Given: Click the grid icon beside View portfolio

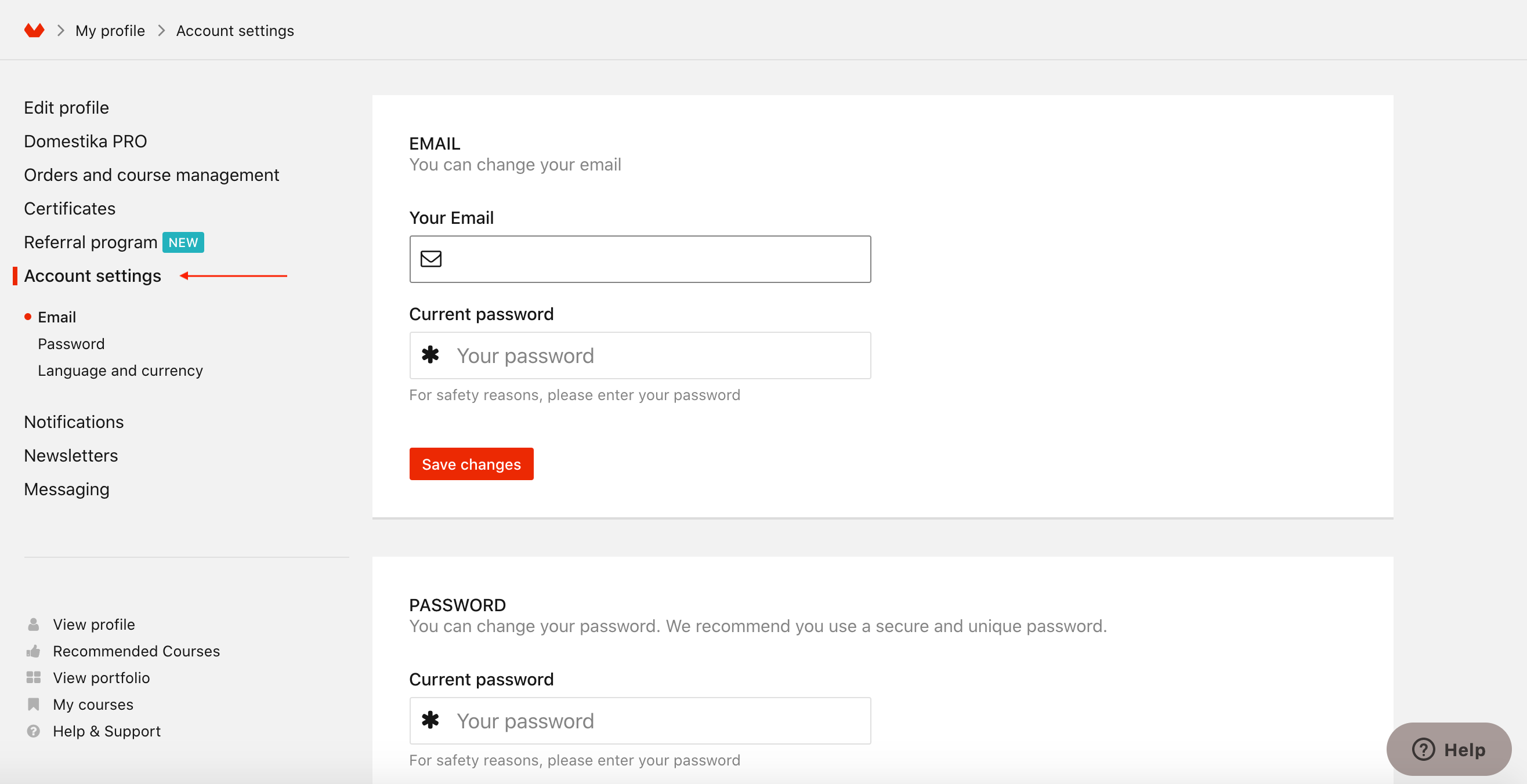Looking at the screenshot, I should (33, 677).
